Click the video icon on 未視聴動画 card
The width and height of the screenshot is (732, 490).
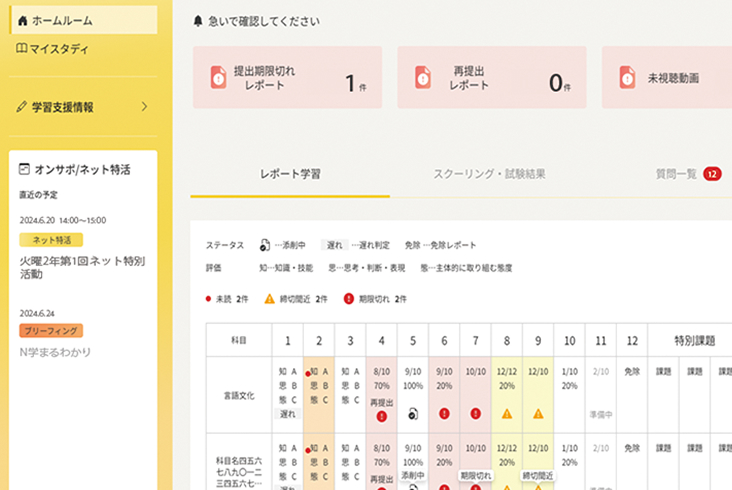tap(627, 78)
